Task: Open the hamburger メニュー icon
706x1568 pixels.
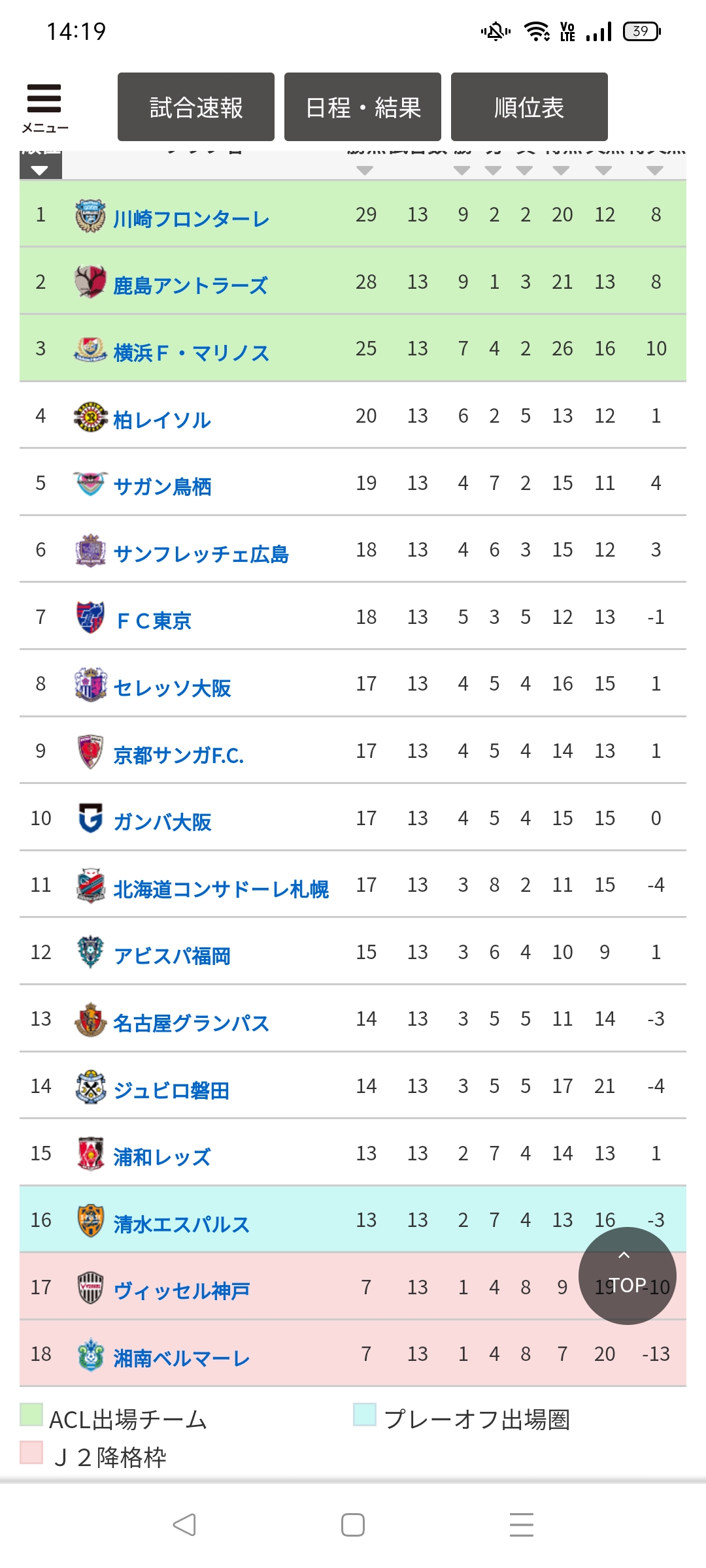Action: click(x=44, y=107)
